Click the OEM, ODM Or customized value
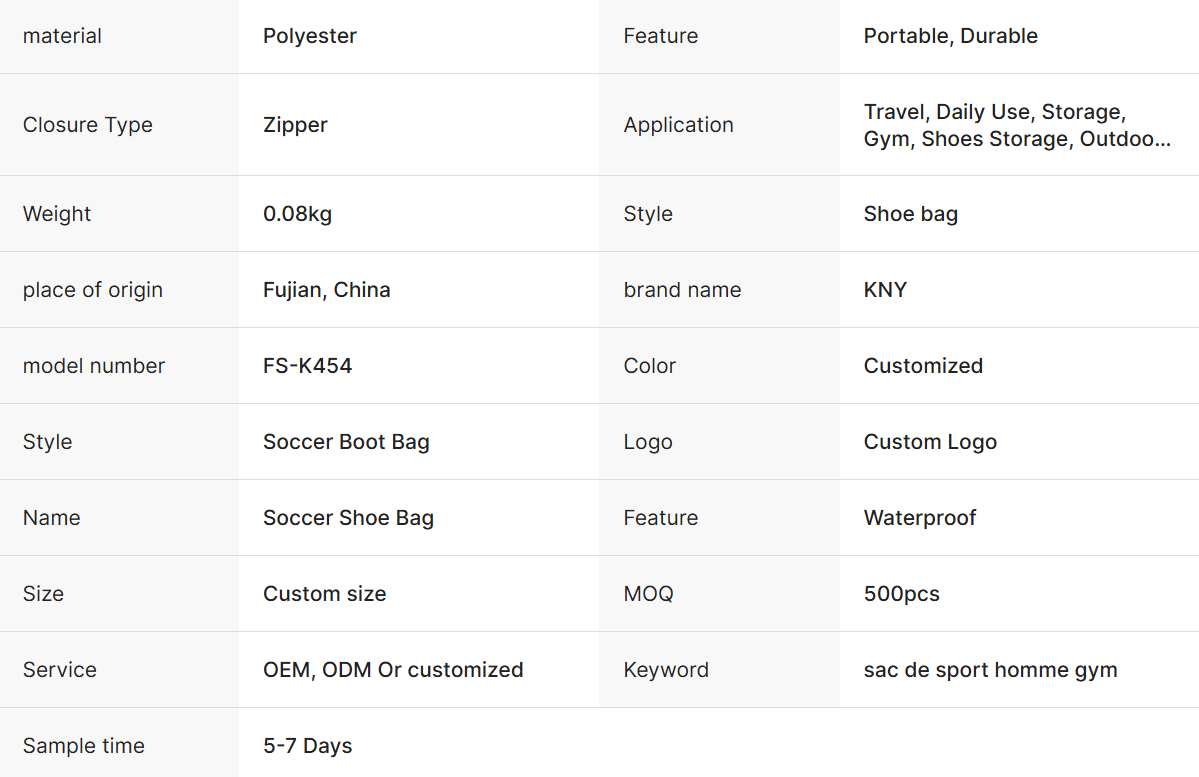The width and height of the screenshot is (1199, 777). tap(393, 670)
